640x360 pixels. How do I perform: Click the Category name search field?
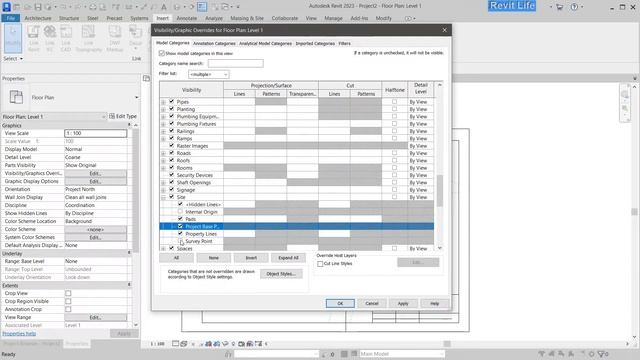click(236, 63)
